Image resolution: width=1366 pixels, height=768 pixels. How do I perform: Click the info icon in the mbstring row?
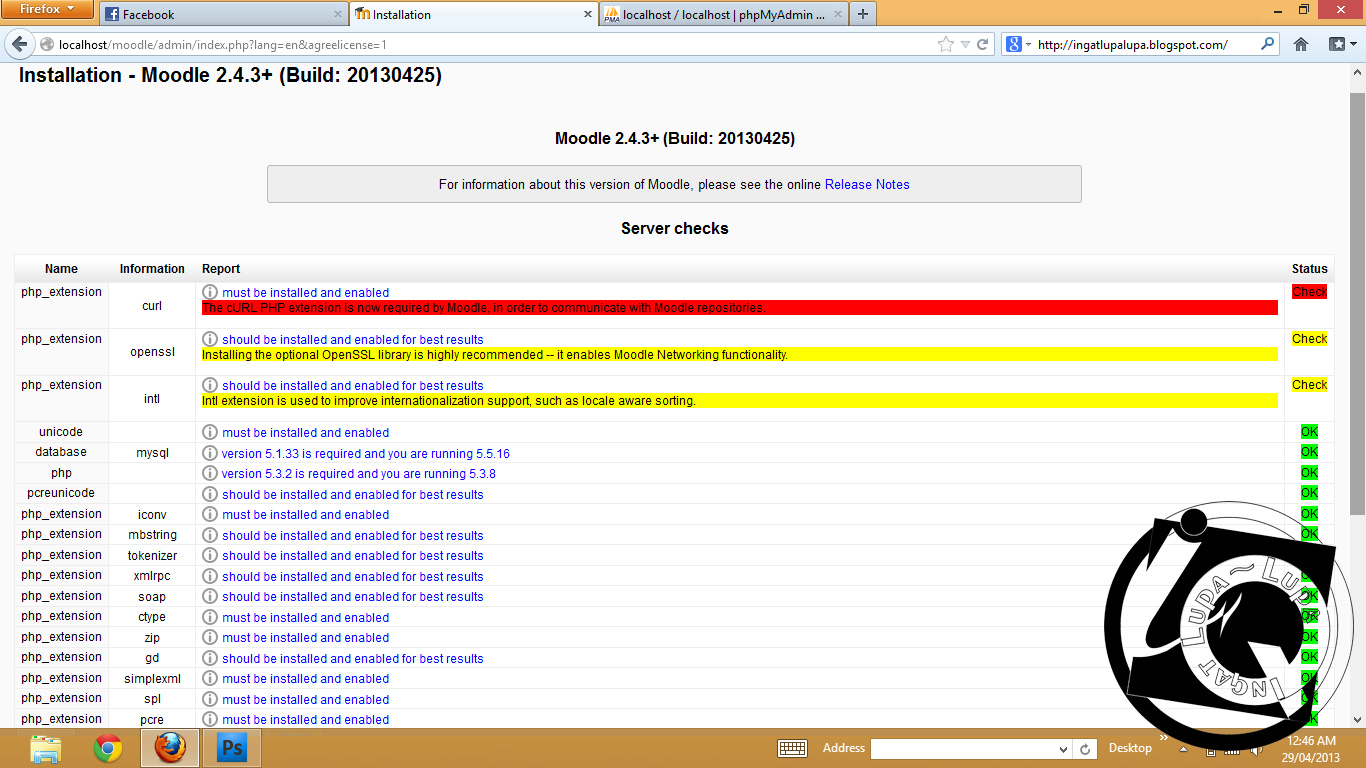point(210,535)
